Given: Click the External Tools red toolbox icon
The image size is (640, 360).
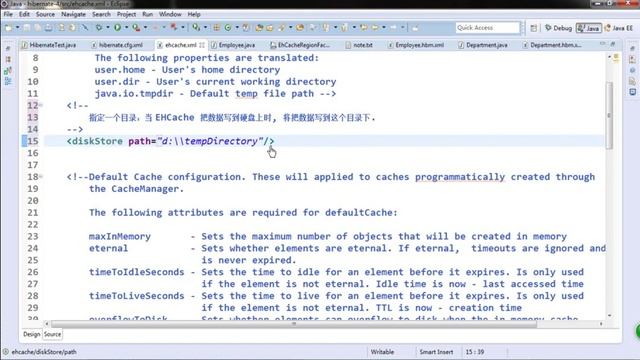Looking at the screenshot, I should point(174,28).
